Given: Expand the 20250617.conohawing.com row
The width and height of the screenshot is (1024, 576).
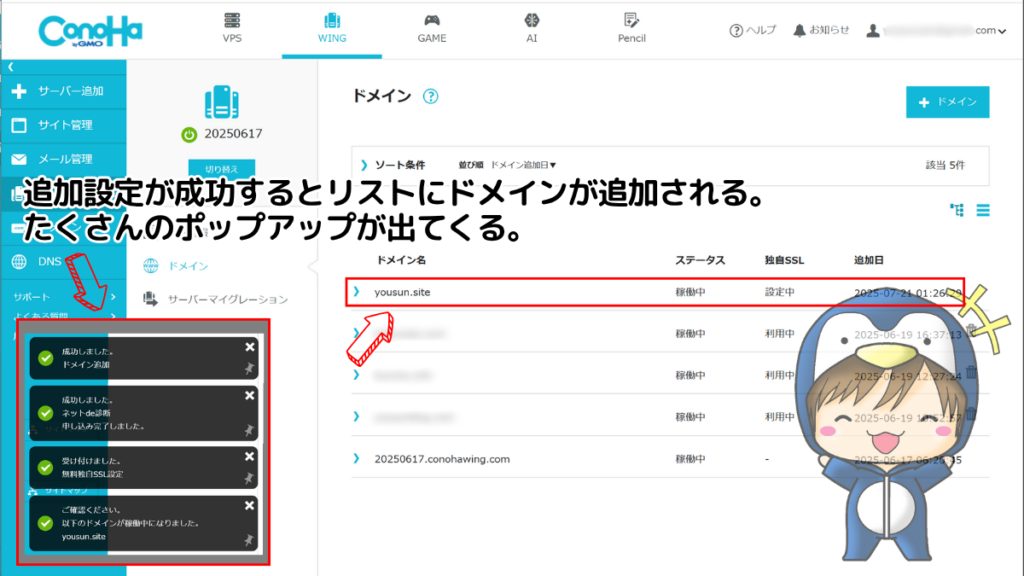Looking at the screenshot, I should click(x=357, y=458).
